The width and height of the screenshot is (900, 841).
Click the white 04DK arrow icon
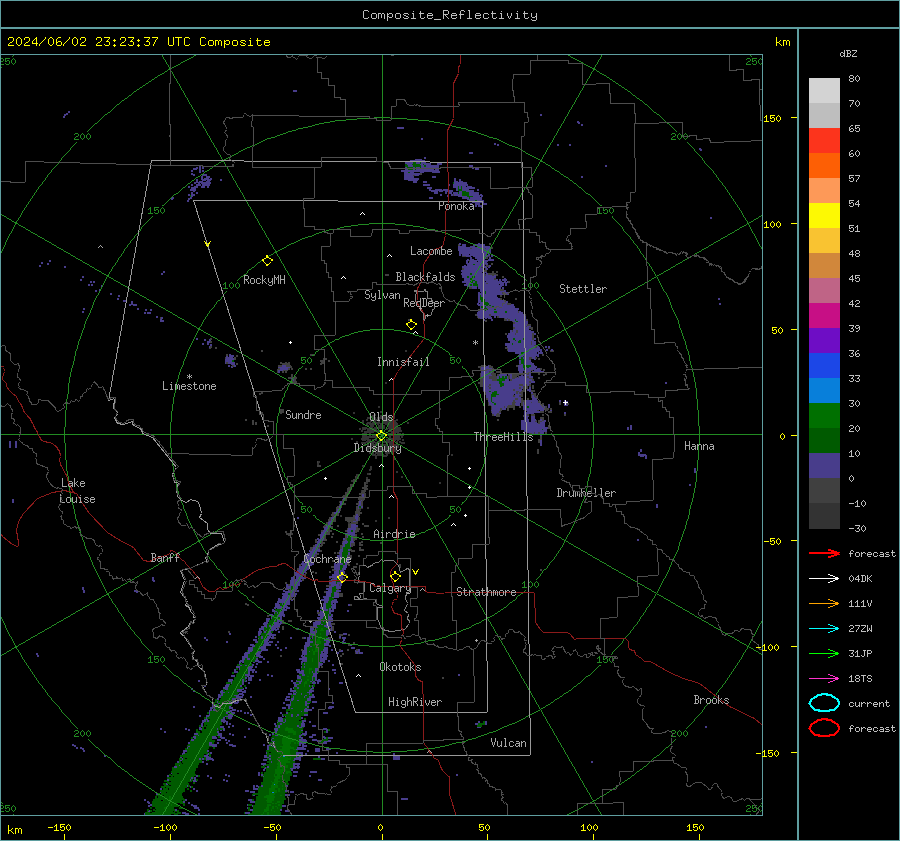824,578
